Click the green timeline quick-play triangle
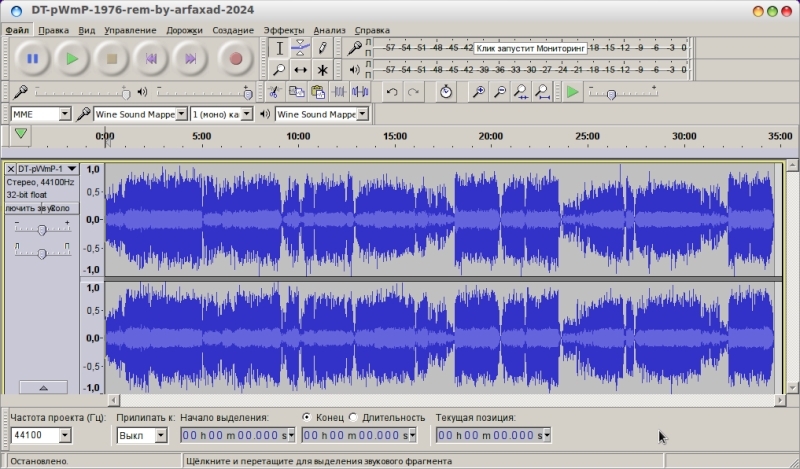Viewport: 800px width, 469px height. 20,134
